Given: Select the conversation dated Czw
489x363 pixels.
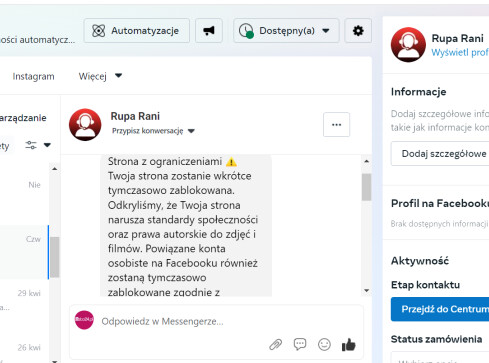Looking at the screenshot, I should click(x=24, y=252).
